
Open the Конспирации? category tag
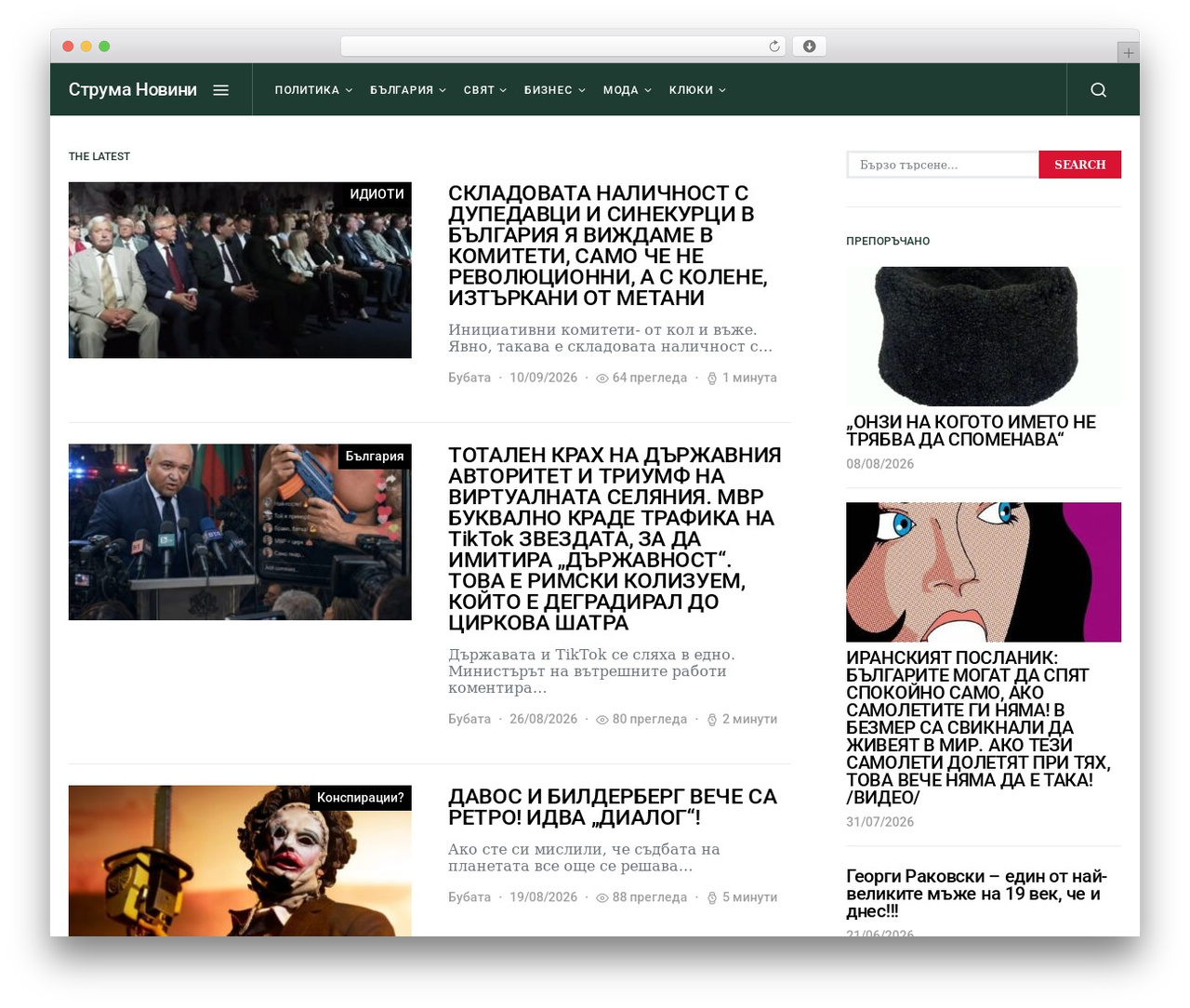pyautogui.click(x=361, y=798)
